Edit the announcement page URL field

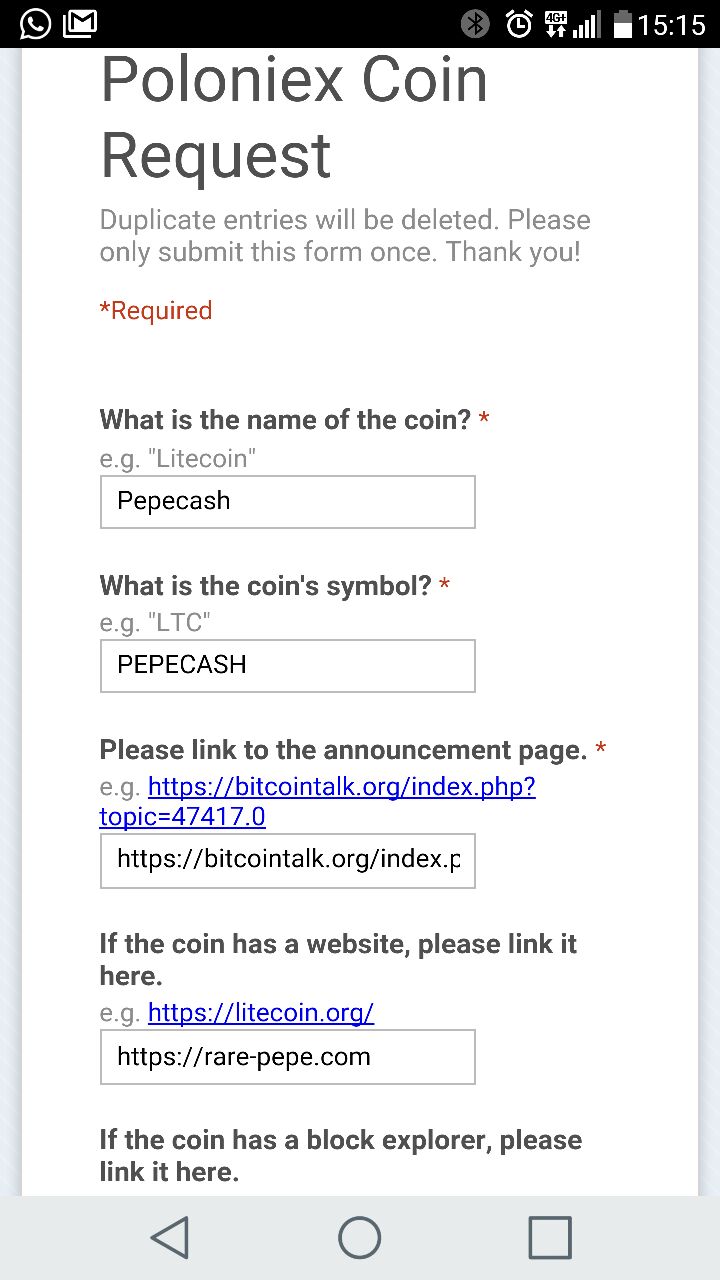pyautogui.click(x=287, y=860)
